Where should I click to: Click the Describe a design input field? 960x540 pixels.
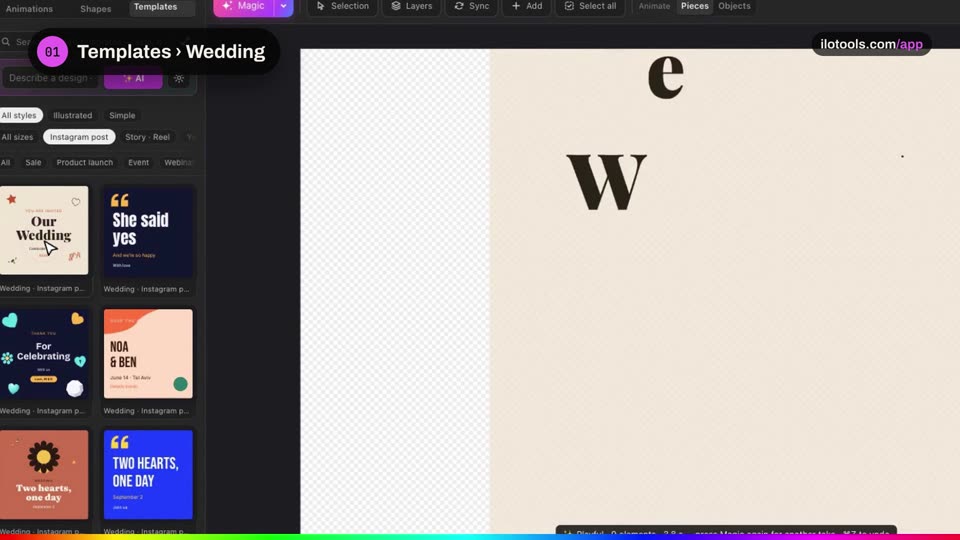tap(51, 78)
